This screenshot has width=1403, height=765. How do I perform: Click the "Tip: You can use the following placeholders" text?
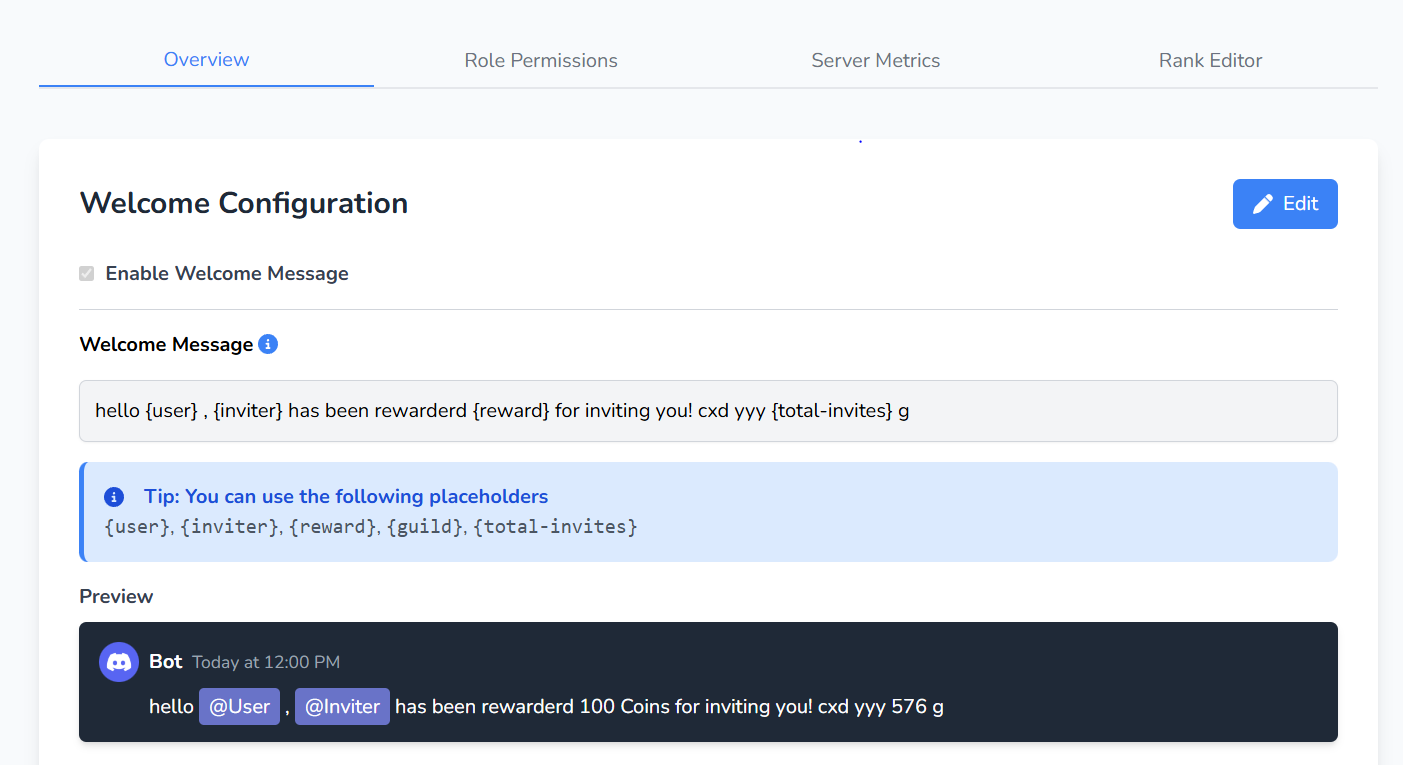pyautogui.click(x=346, y=497)
